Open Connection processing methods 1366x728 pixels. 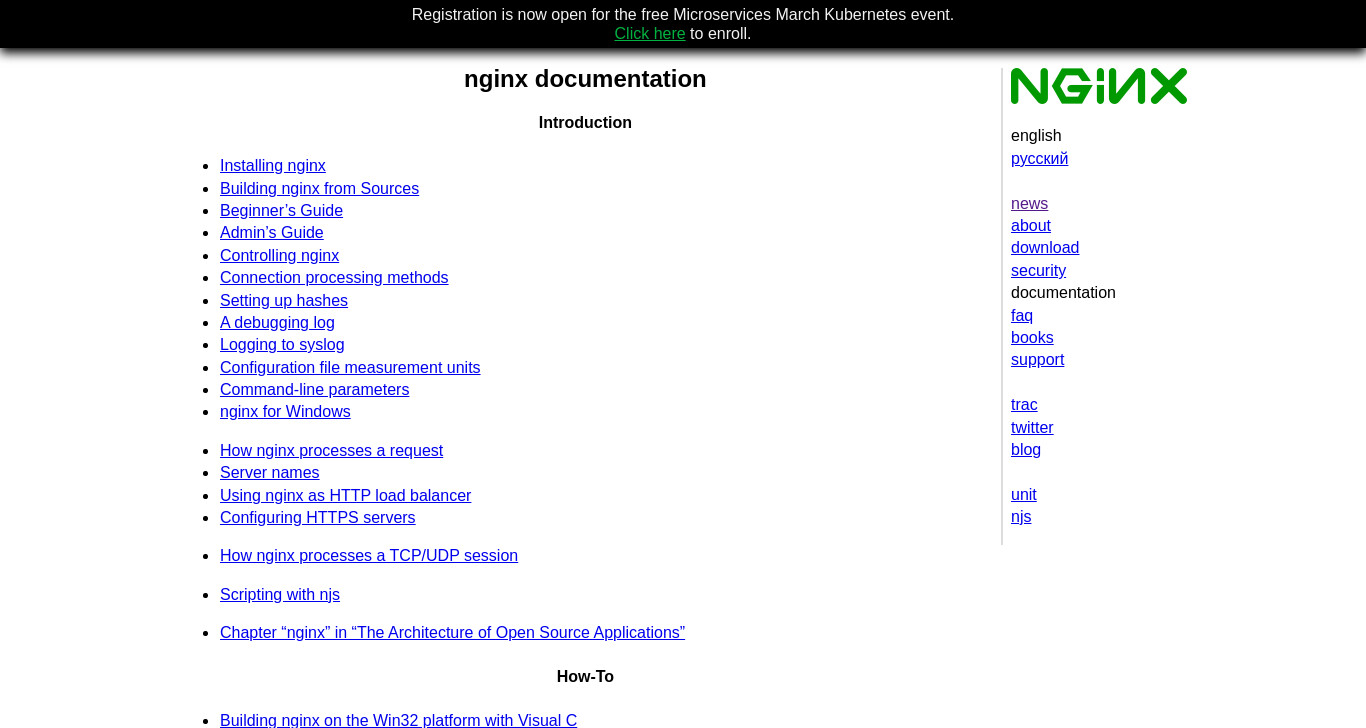(x=334, y=278)
